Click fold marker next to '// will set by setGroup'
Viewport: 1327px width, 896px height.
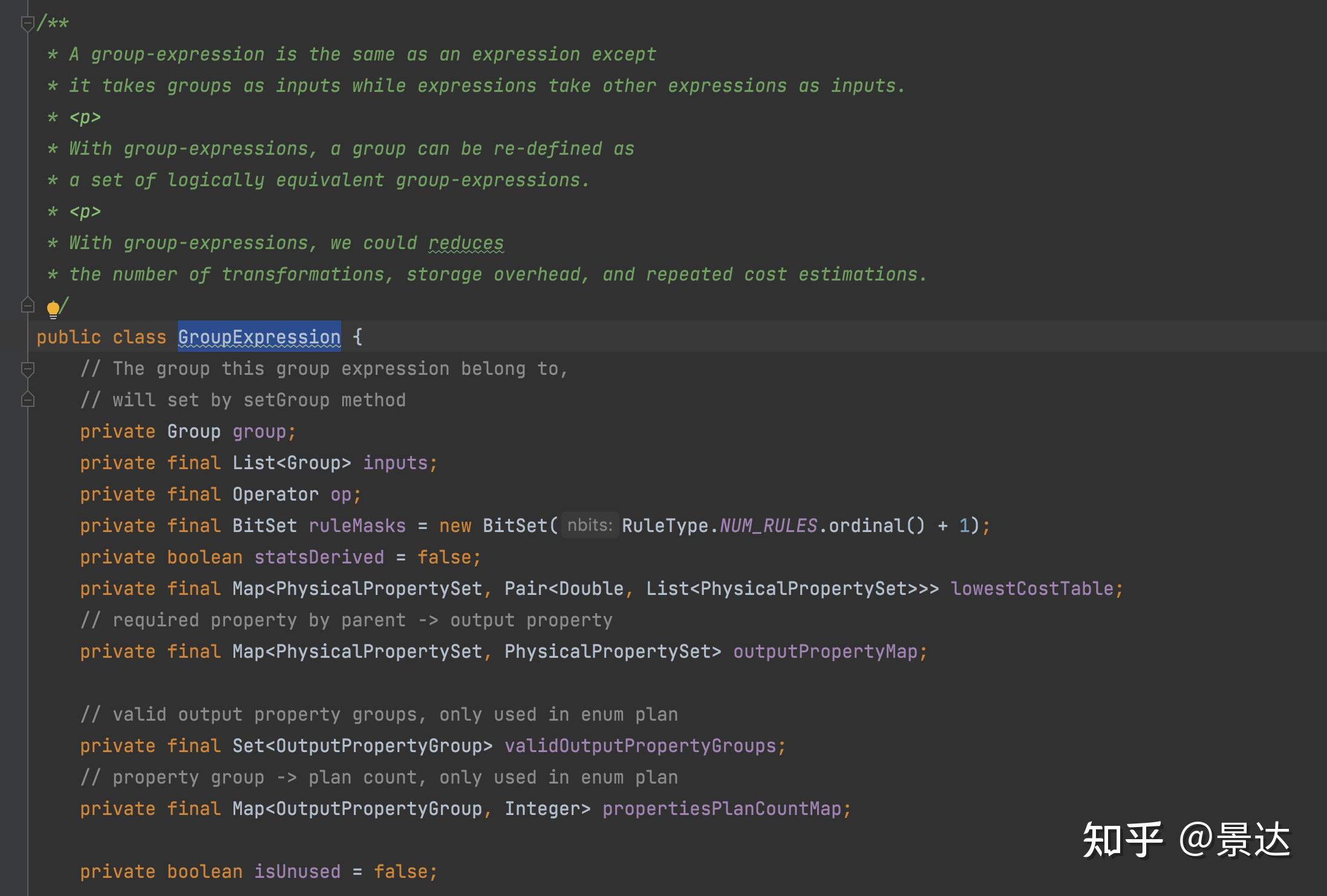27,400
